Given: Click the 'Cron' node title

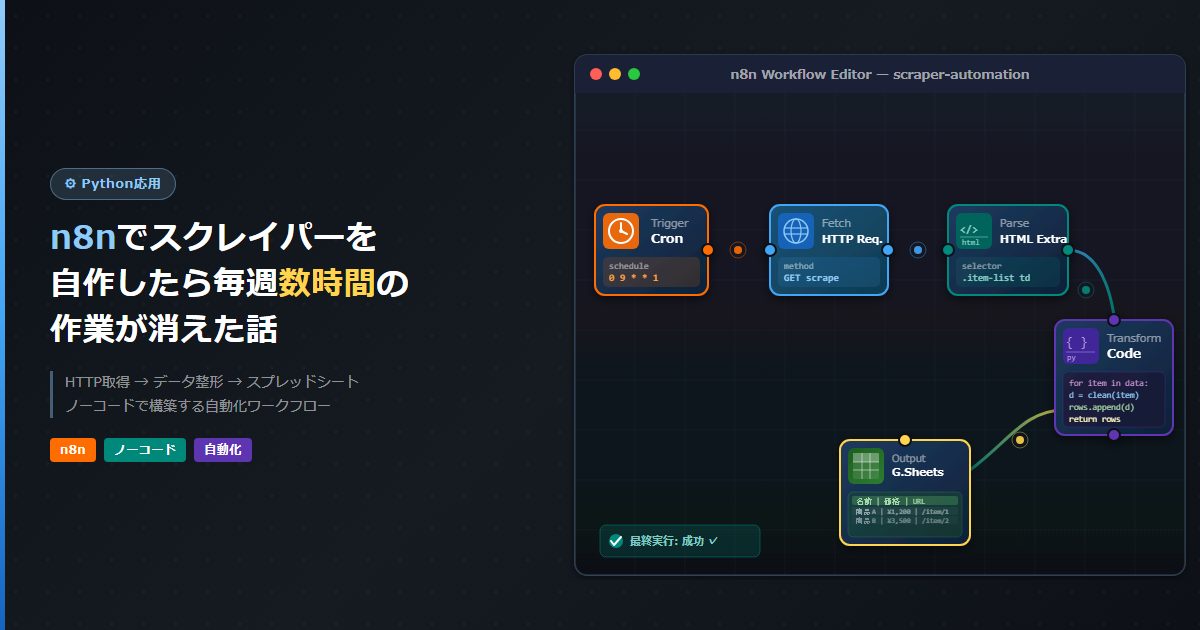Looking at the screenshot, I should [x=667, y=239].
